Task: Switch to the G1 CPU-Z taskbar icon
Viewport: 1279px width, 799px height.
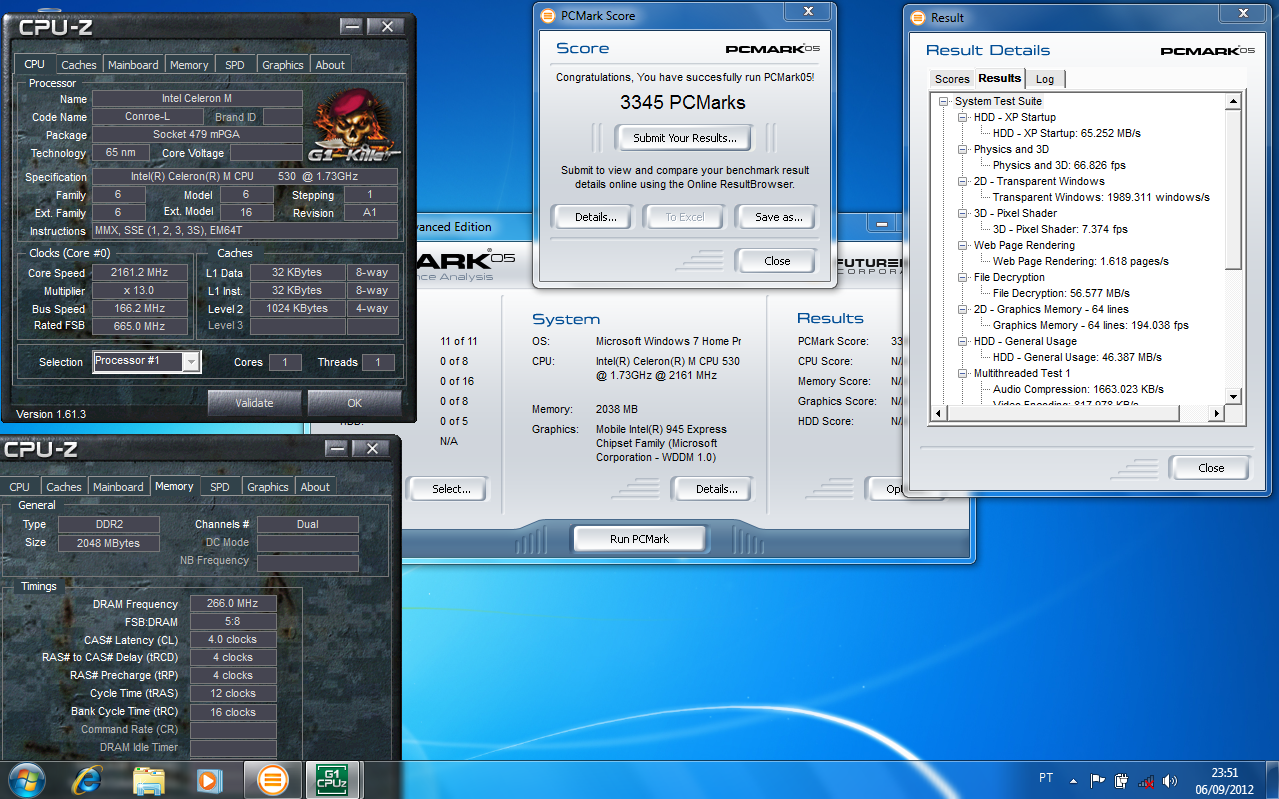Action: (330, 779)
